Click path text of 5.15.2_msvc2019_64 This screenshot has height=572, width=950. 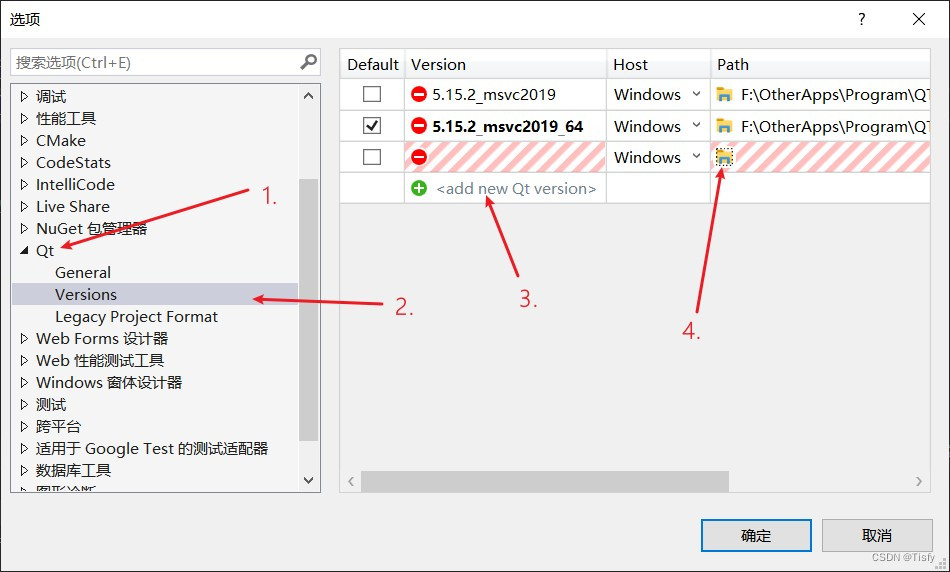pyautogui.click(x=835, y=126)
